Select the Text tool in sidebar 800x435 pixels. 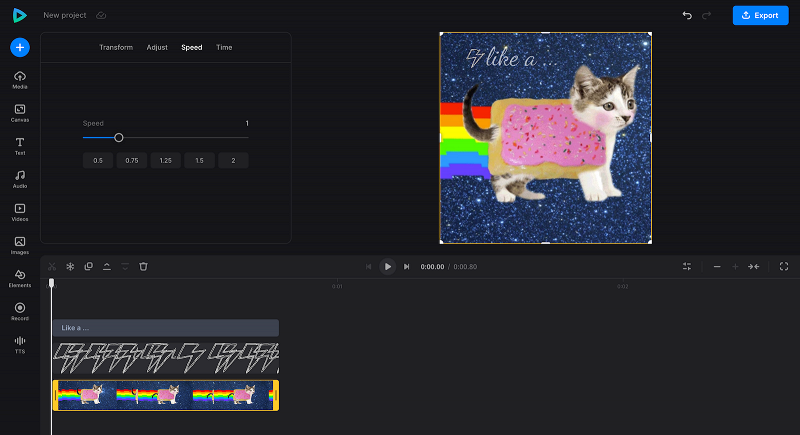[x=20, y=146]
